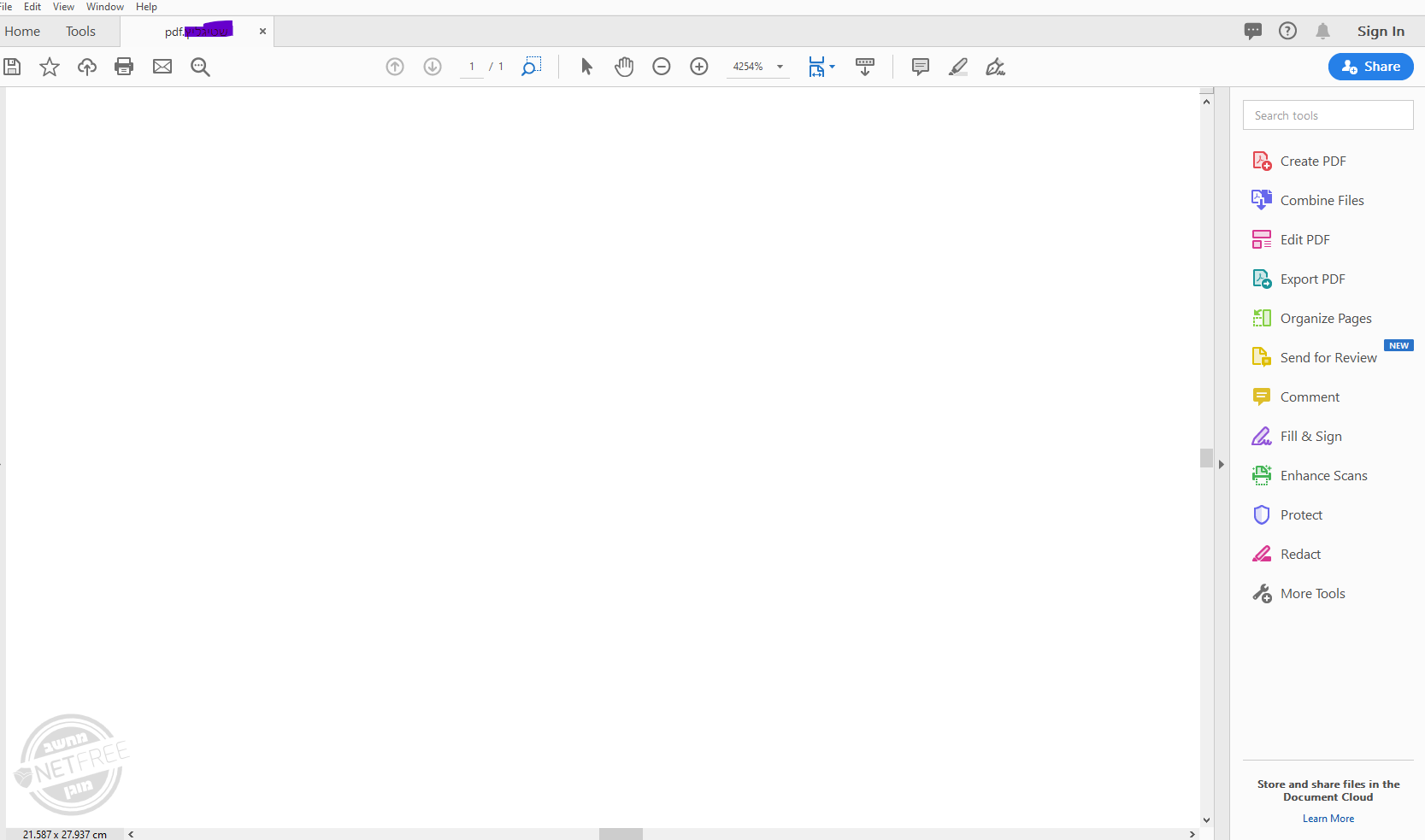Upload to cloud with the upload icon
The image size is (1425, 840).
(x=87, y=67)
